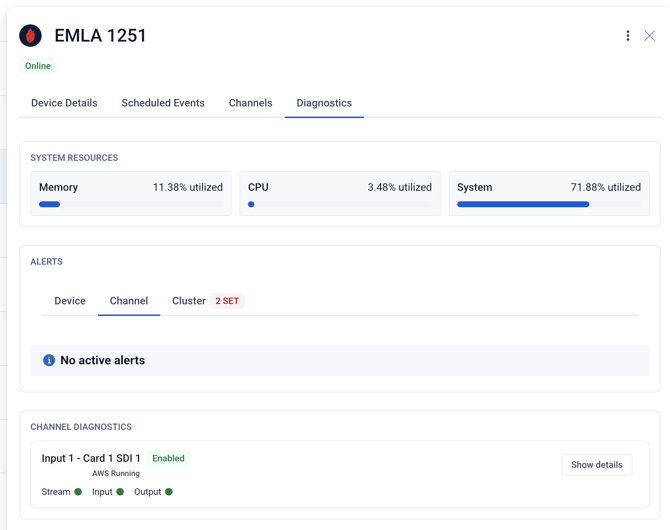Switch to the Device Details tab
The height and width of the screenshot is (530, 670).
pyautogui.click(x=64, y=103)
